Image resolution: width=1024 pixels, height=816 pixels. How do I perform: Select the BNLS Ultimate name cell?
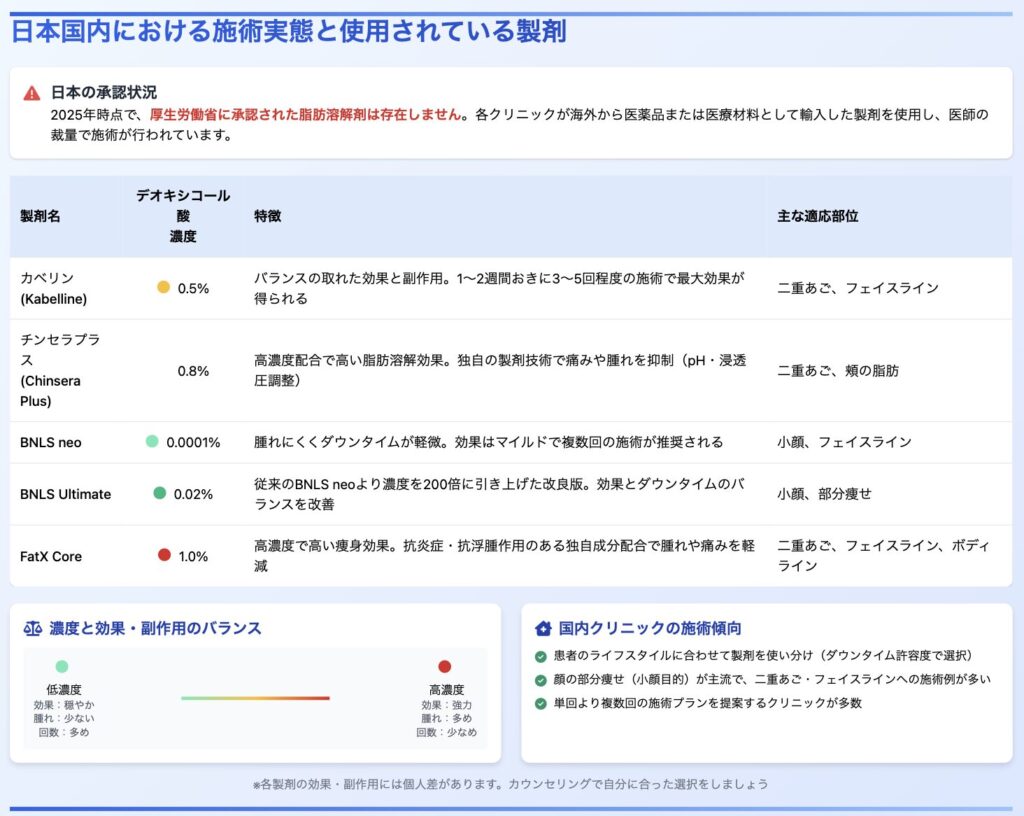tap(65, 494)
